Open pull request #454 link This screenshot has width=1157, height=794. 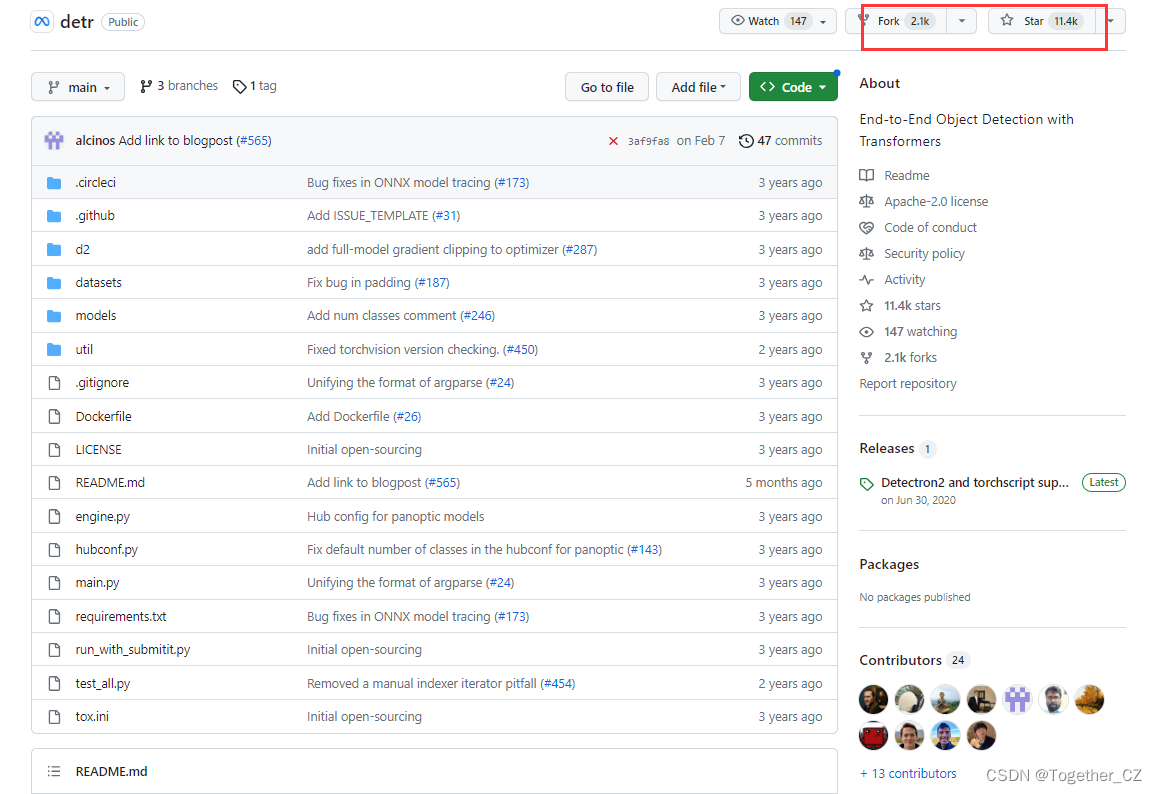[x=558, y=683]
